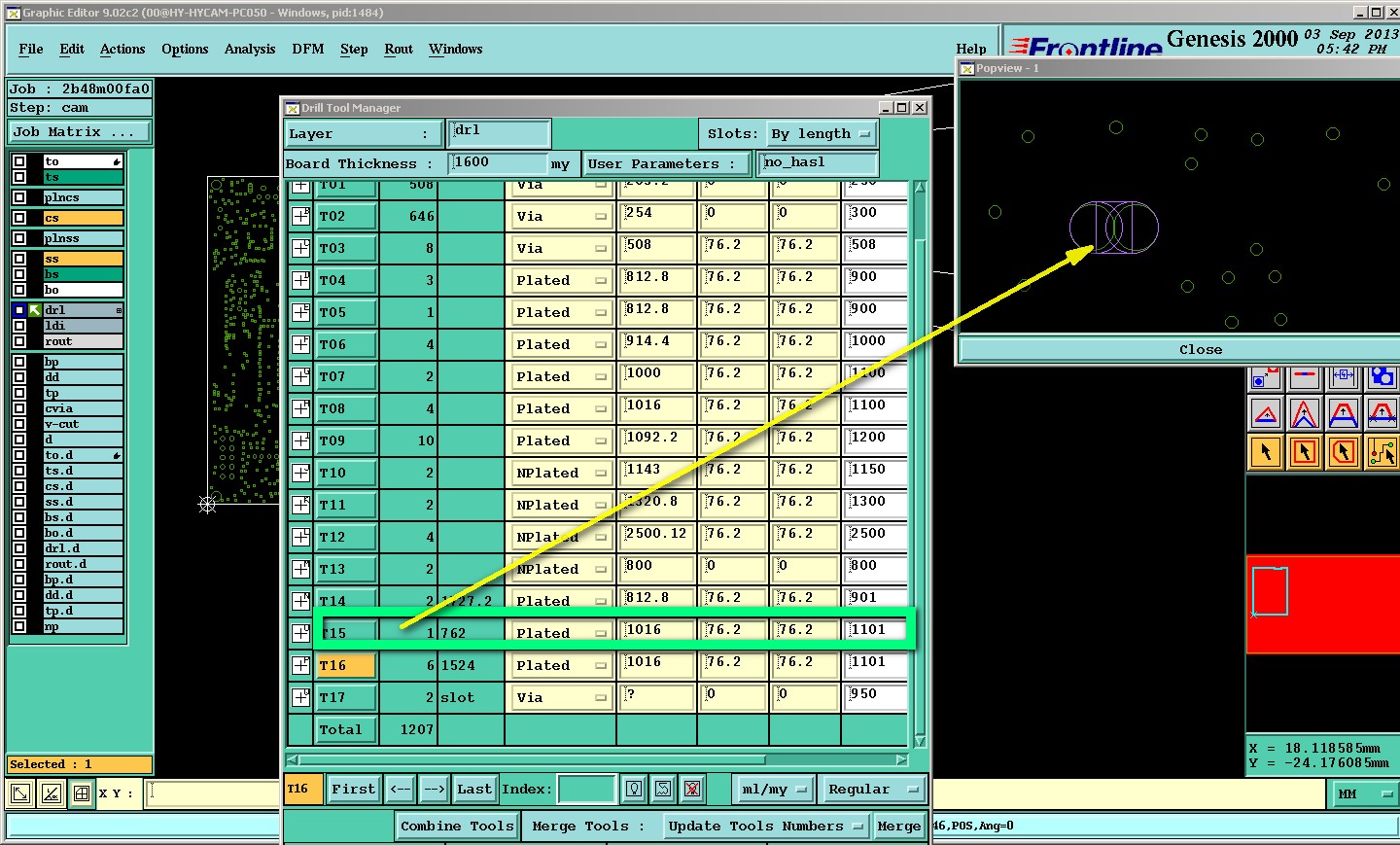Toggle checkbox for layer to
The image size is (1400, 845).
(19, 161)
